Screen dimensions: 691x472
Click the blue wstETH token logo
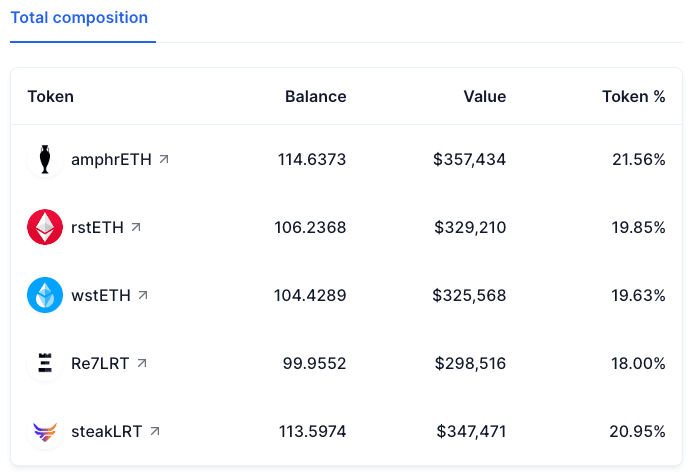45,295
